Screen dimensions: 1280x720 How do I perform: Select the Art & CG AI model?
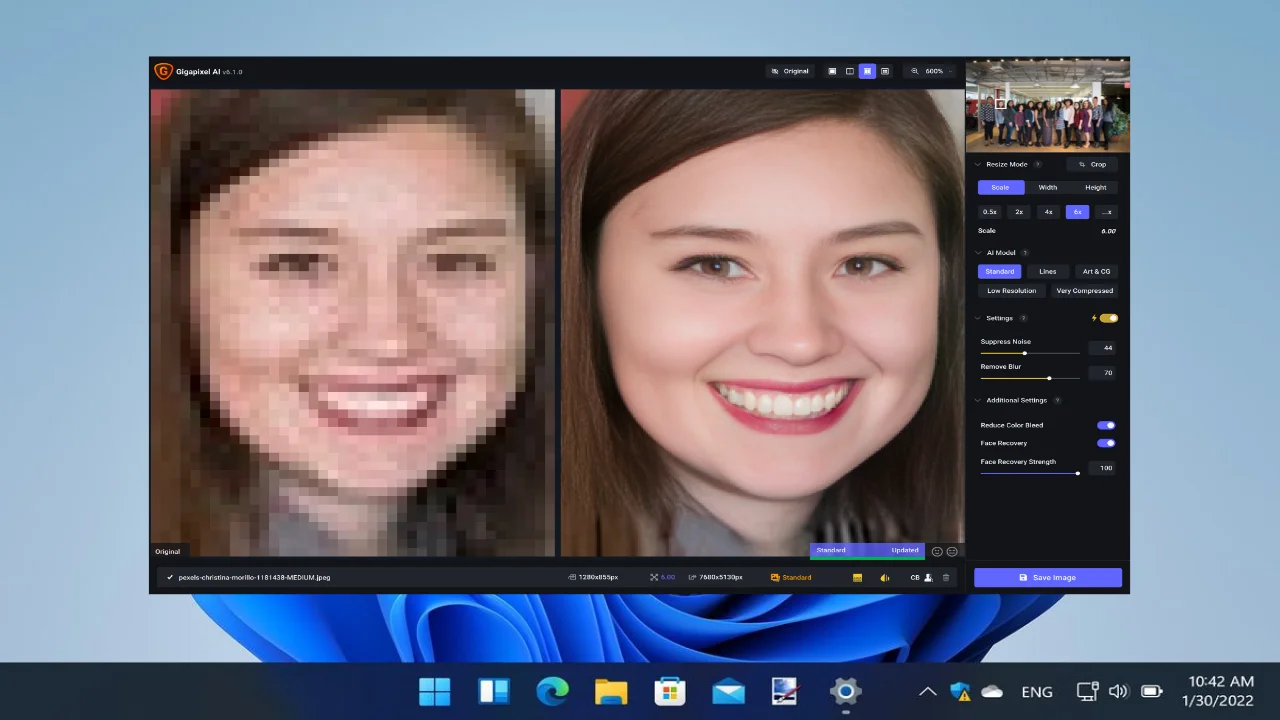point(1096,271)
